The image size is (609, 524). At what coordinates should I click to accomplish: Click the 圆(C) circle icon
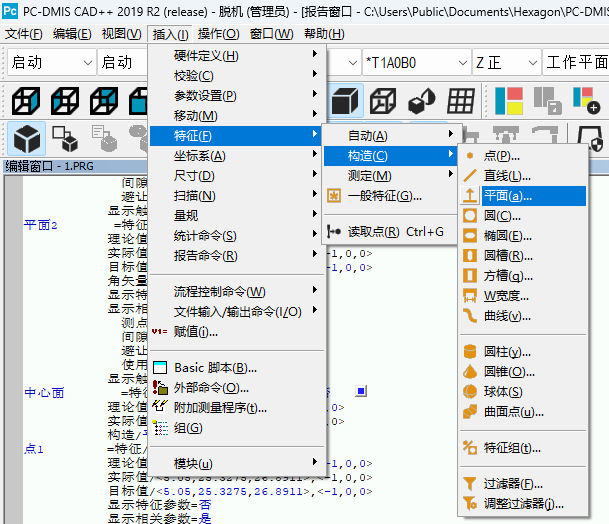tap(470, 216)
